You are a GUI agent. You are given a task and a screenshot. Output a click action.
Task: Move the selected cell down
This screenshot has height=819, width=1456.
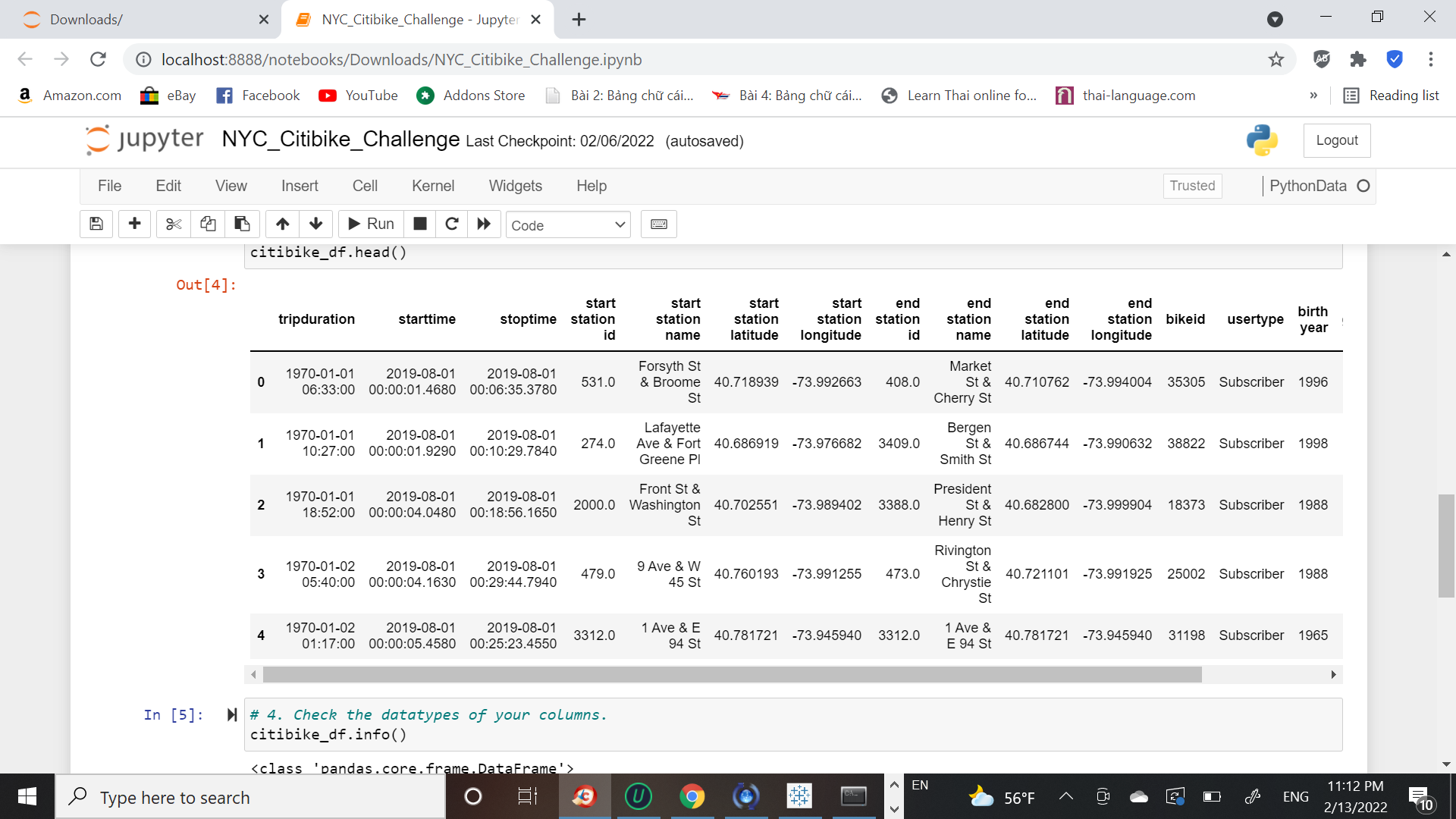pos(316,224)
